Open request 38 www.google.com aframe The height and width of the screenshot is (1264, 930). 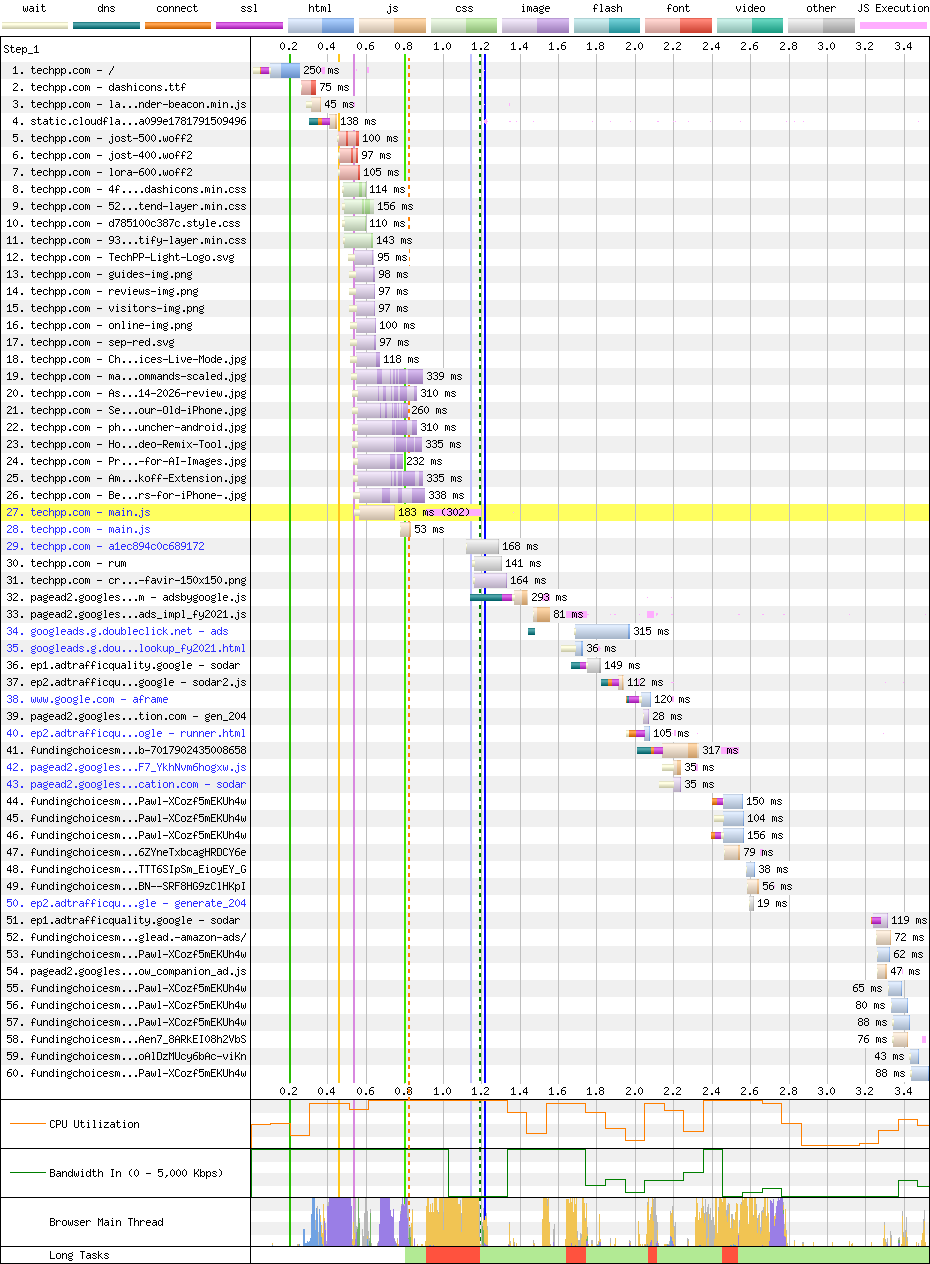[x=99, y=699]
